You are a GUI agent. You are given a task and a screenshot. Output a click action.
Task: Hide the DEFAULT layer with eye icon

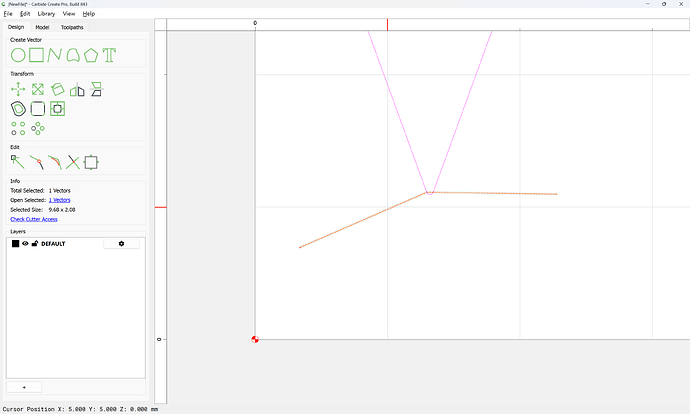click(25, 243)
